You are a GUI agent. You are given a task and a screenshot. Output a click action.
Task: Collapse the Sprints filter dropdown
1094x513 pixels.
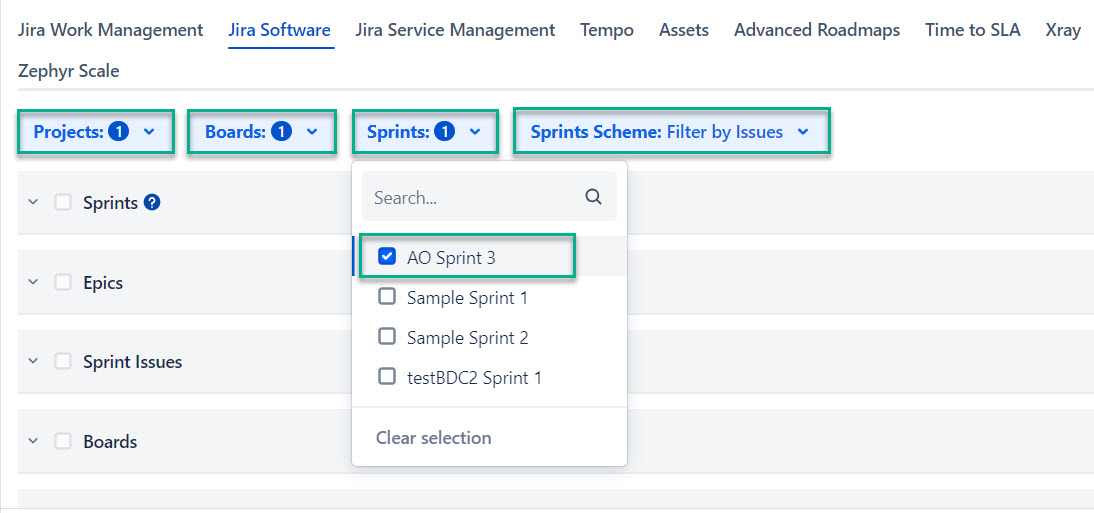tap(425, 131)
